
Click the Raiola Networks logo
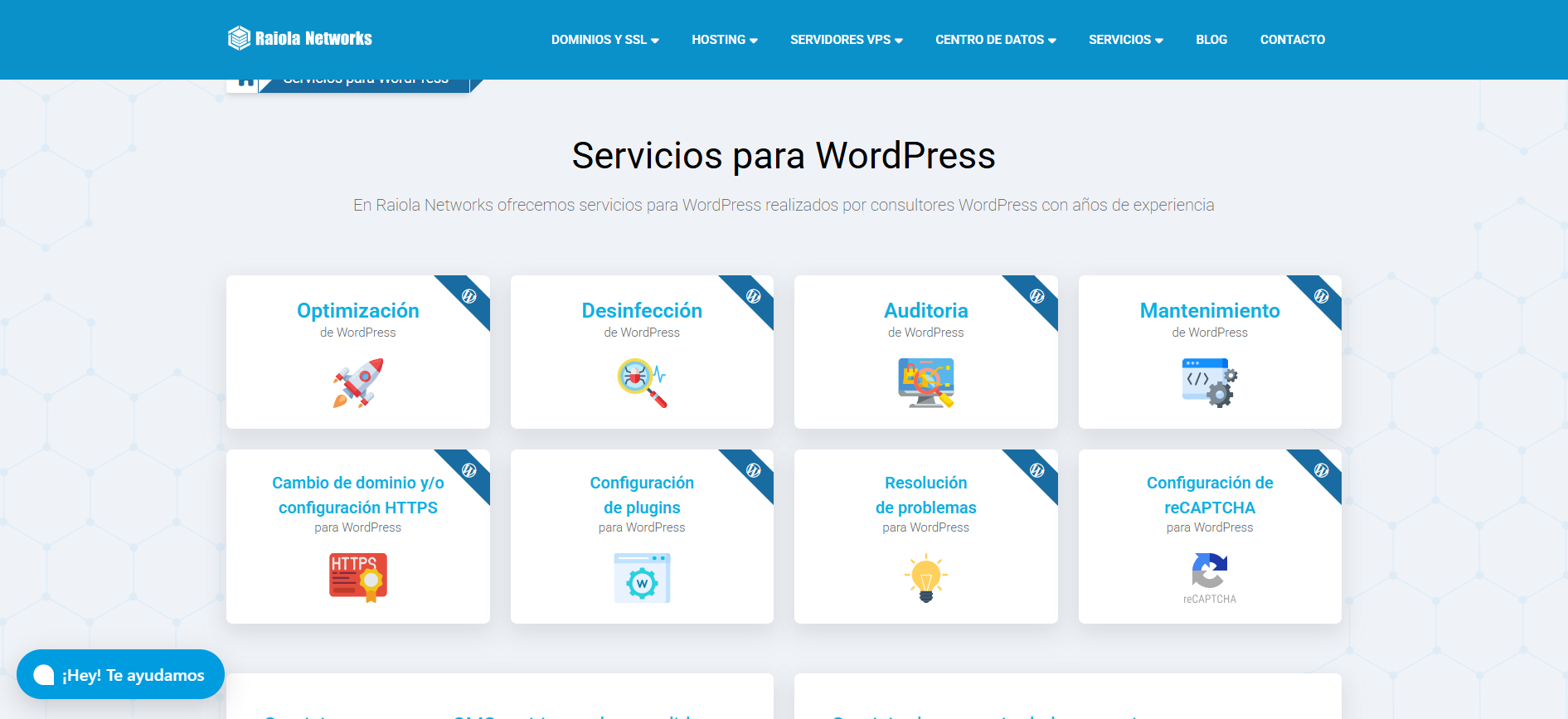[300, 39]
